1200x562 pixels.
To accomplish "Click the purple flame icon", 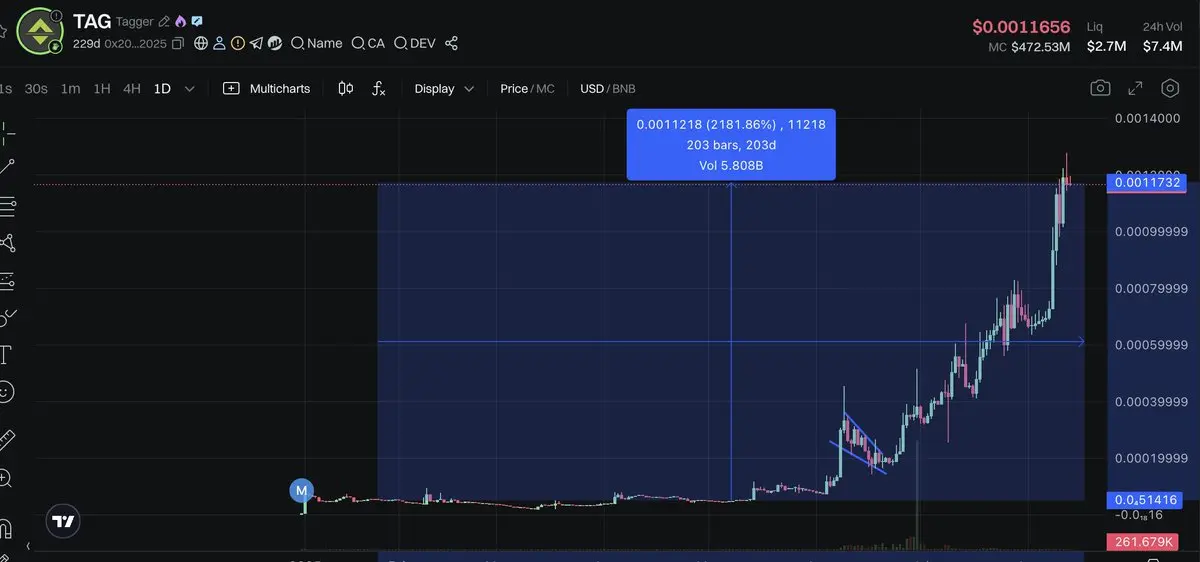I will click(x=180, y=21).
